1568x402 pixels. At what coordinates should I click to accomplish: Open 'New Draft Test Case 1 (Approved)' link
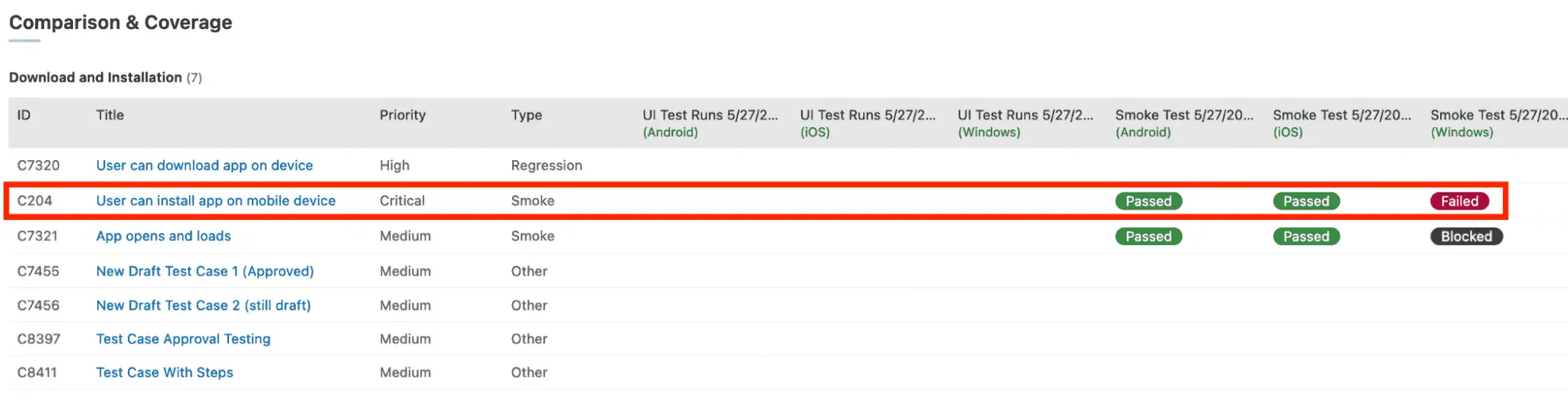pos(205,272)
